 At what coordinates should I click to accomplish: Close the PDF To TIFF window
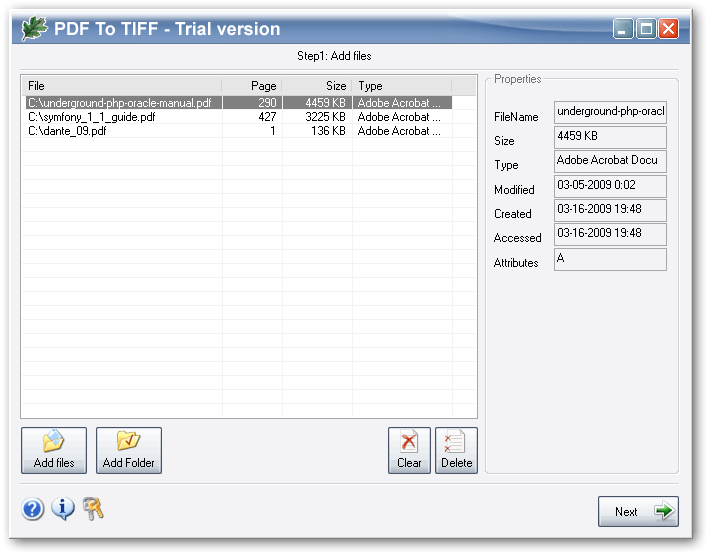tap(668, 29)
